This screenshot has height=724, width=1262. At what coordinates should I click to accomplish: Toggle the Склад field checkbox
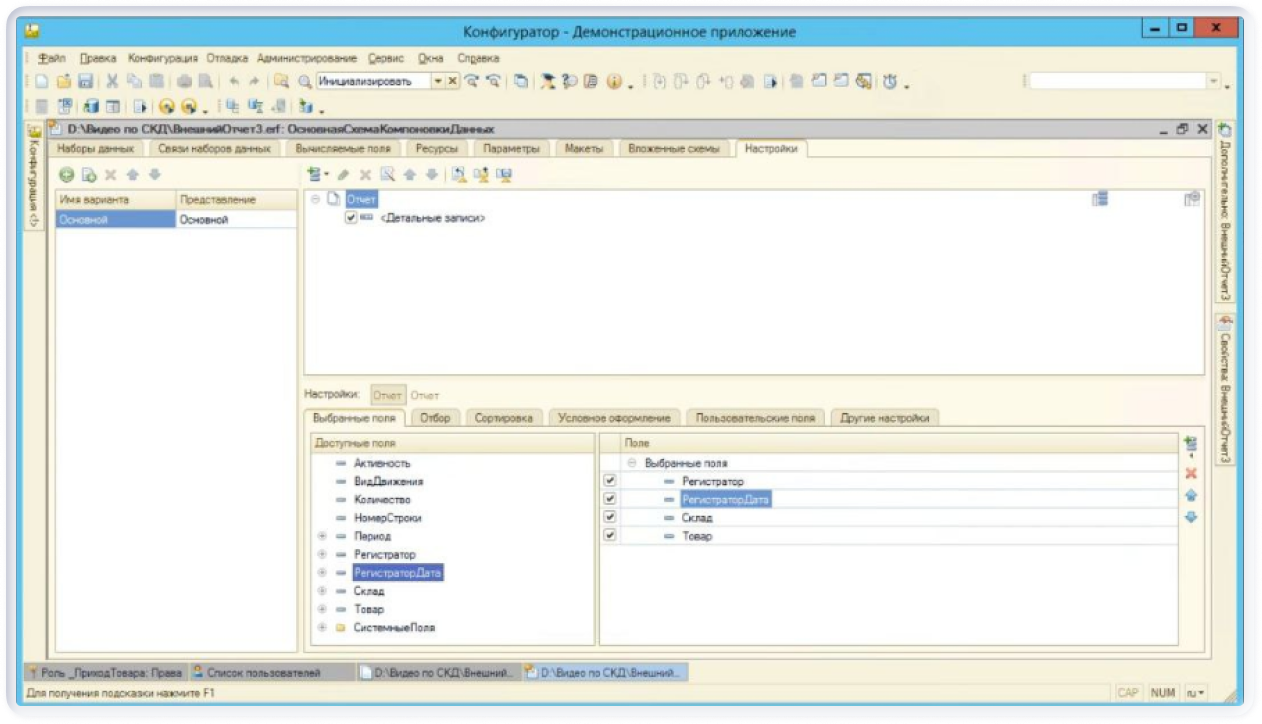610,518
